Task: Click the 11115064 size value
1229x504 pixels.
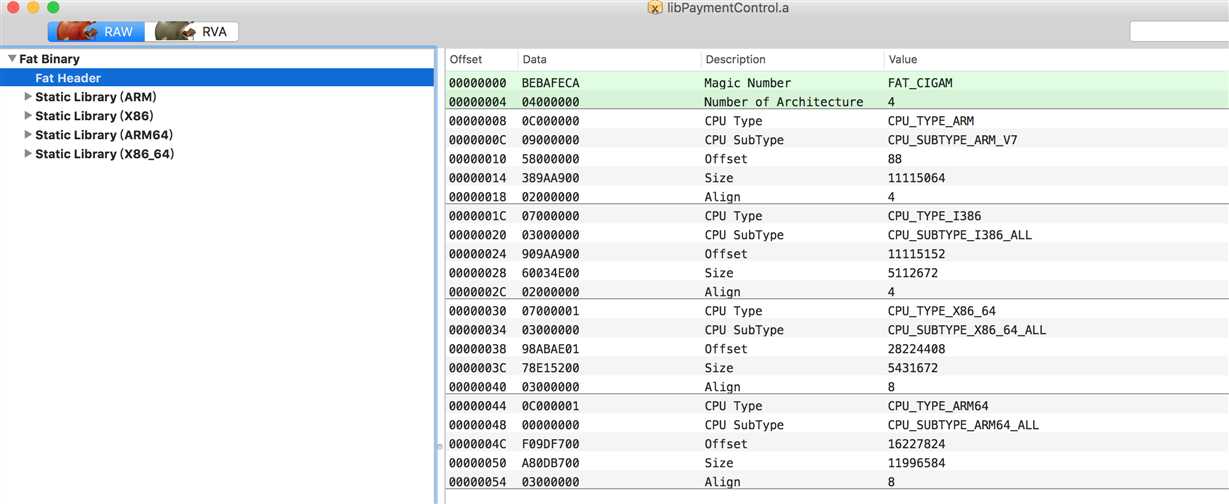Action: point(916,178)
